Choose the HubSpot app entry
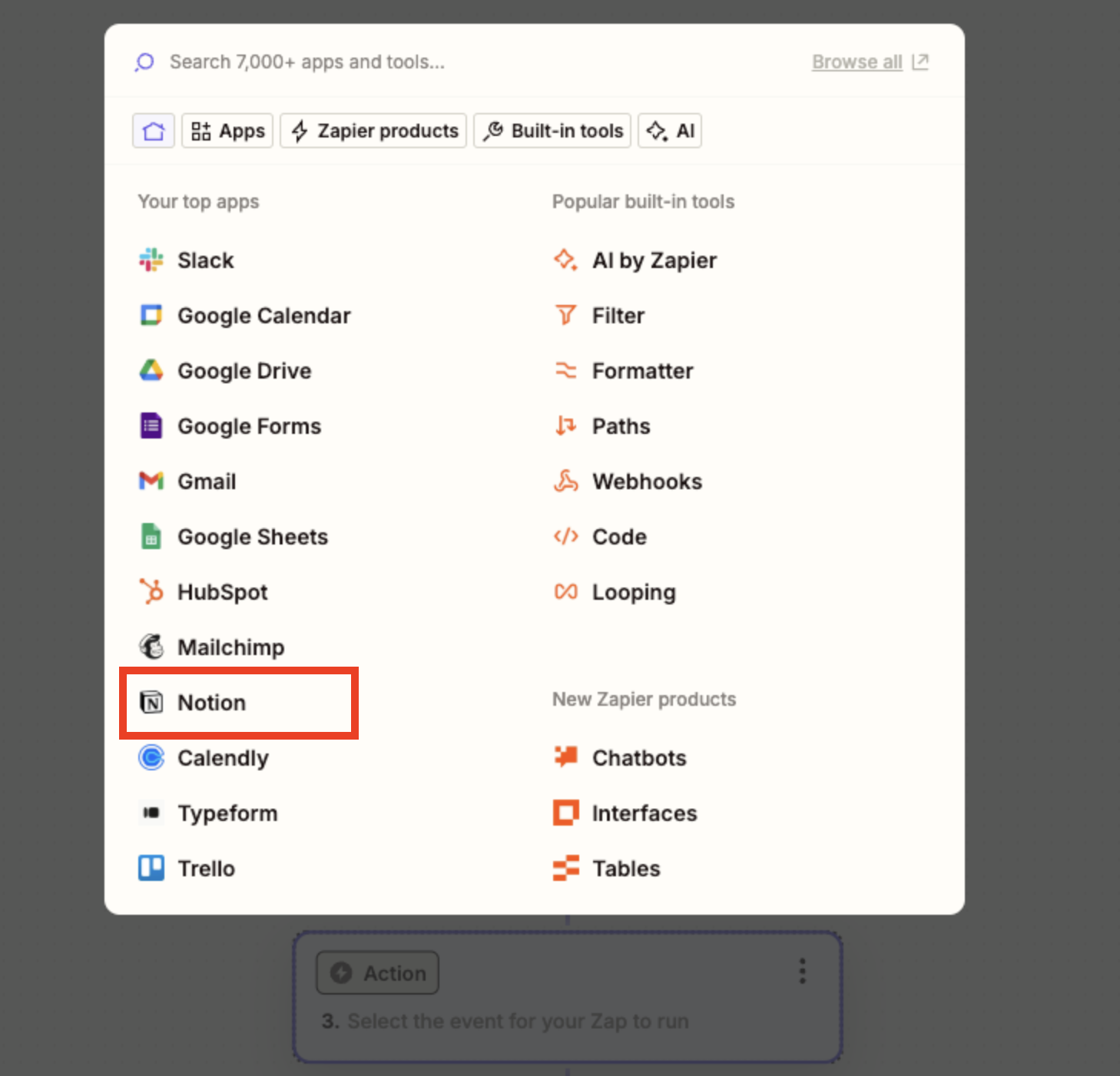Image resolution: width=1120 pixels, height=1076 pixels. 203,592
